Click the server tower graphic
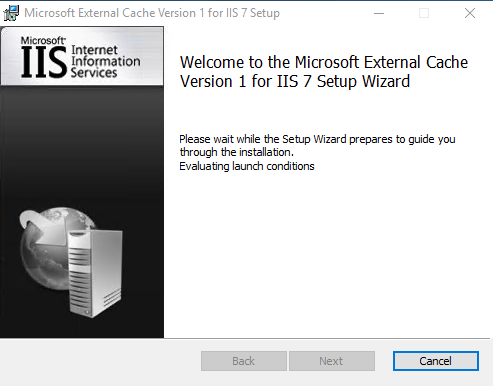The height and width of the screenshot is (386, 493). (95, 273)
